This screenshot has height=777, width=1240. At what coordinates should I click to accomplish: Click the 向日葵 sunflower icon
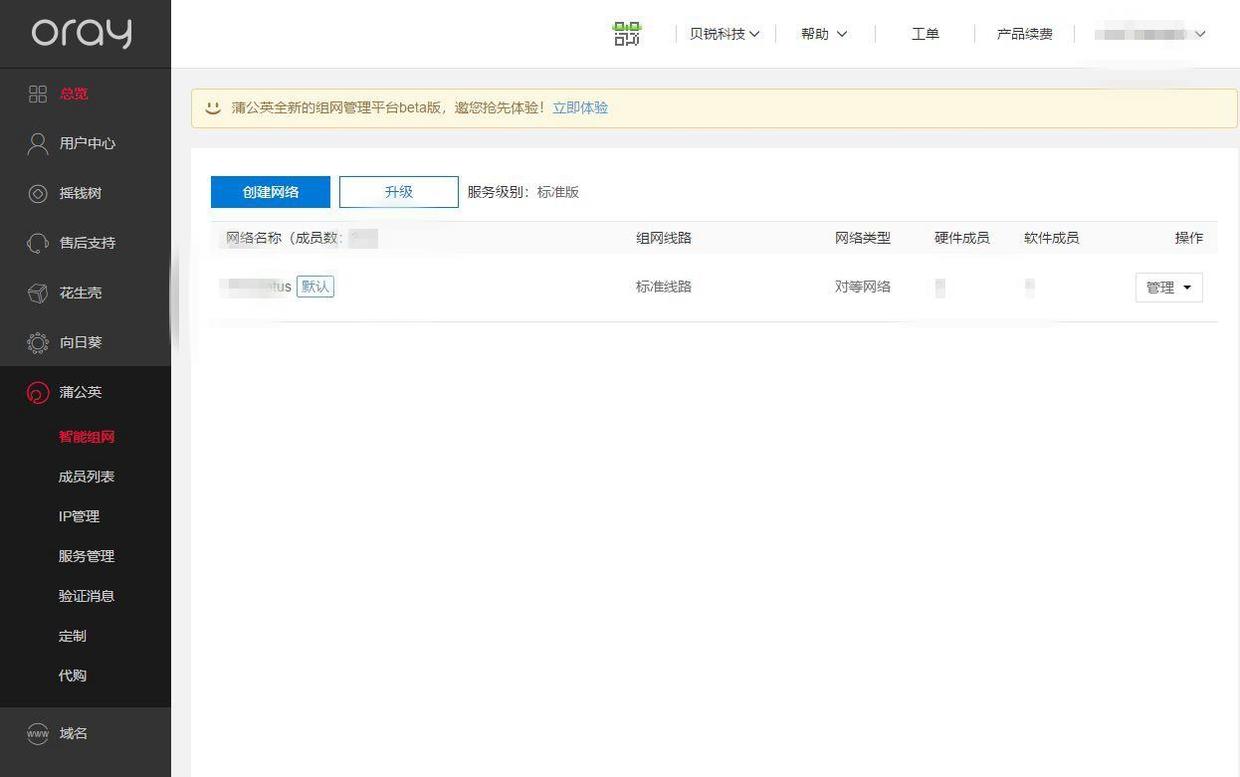click(38, 342)
